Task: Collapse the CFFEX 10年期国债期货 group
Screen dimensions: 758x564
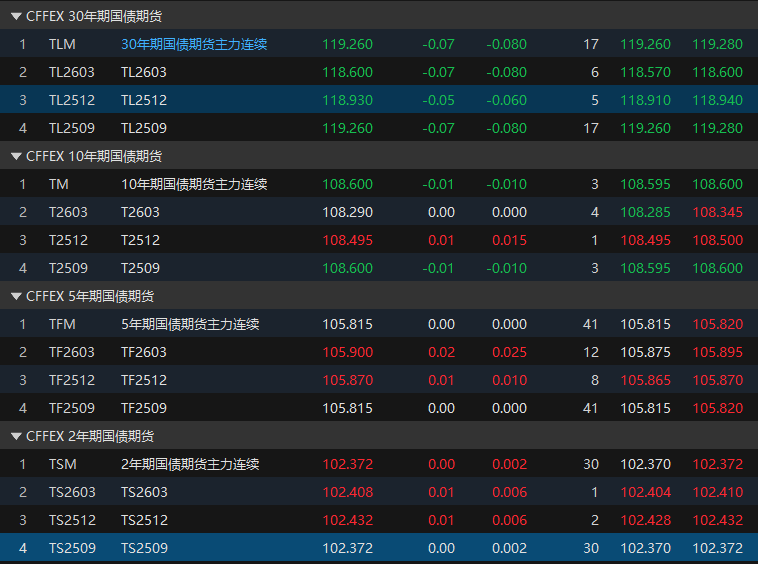Action: point(16,156)
